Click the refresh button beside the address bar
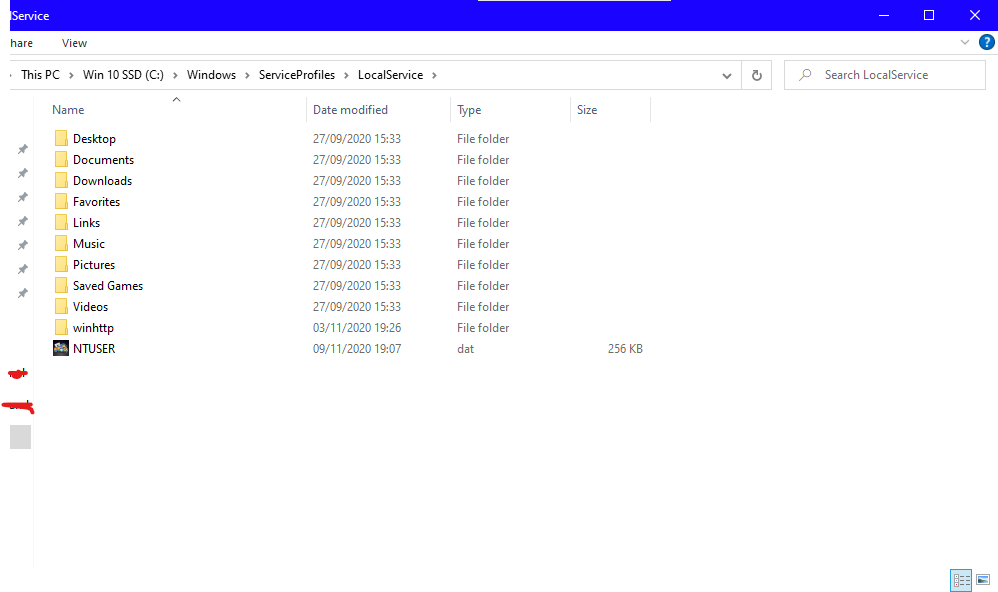Screen dimensions: 998x592 click(756, 75)
